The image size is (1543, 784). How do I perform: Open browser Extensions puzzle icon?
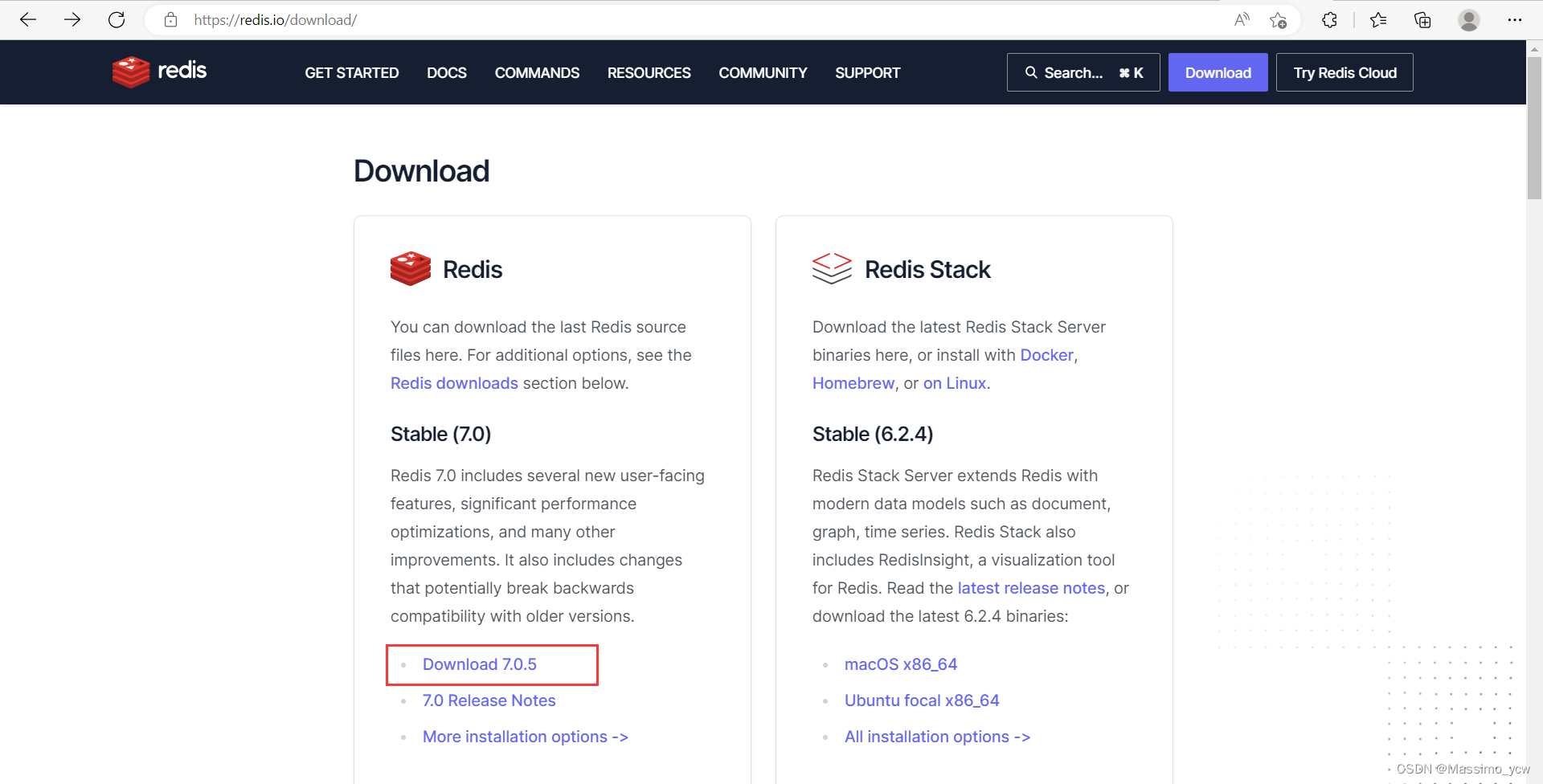1329,20
